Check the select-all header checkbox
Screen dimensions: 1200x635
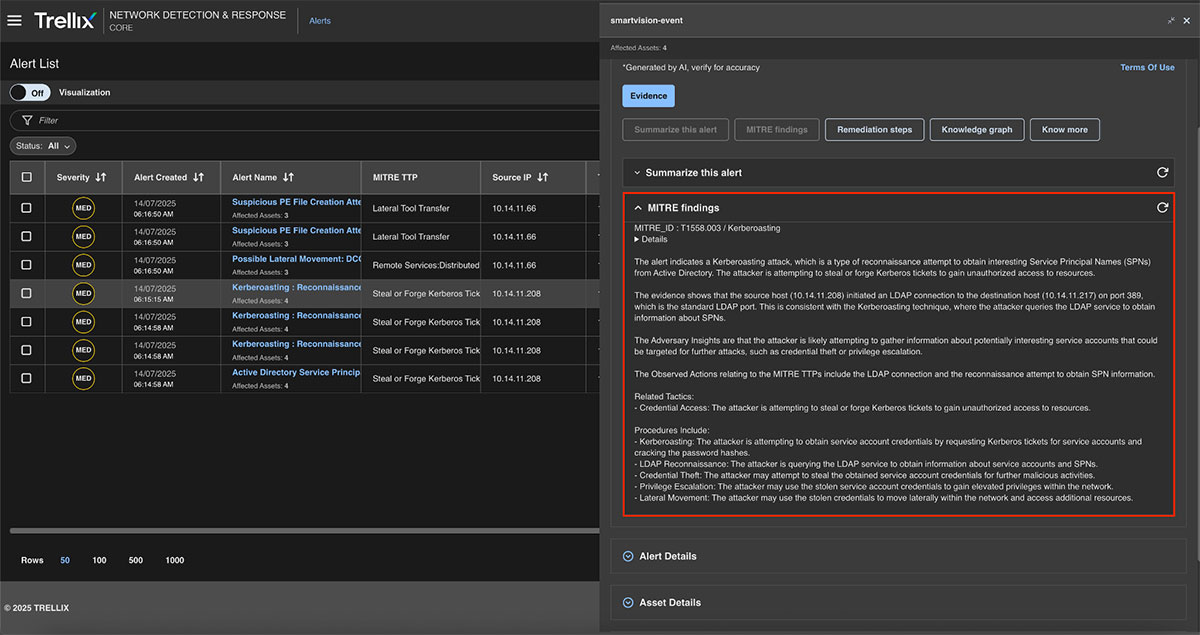(26, 177)
